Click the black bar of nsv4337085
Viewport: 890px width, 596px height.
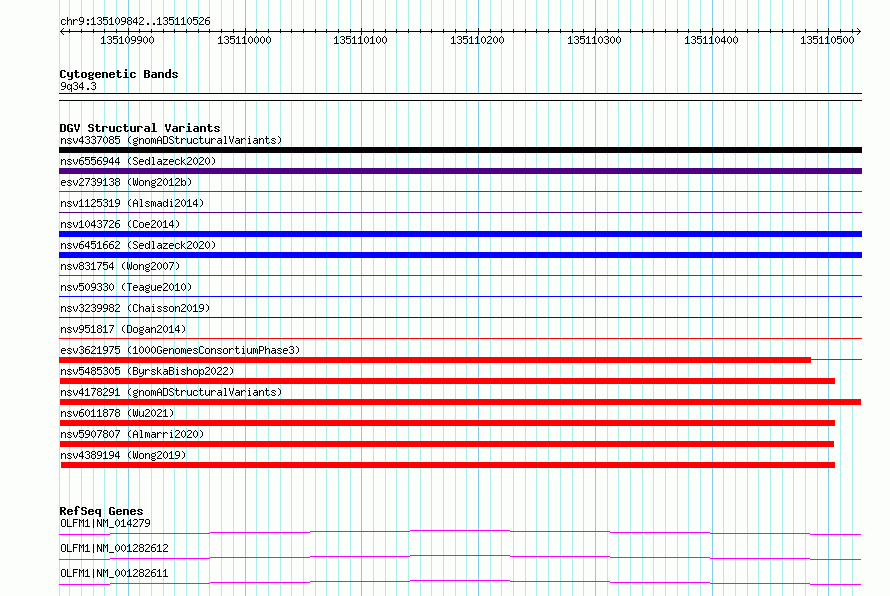(x=460, y=150)
